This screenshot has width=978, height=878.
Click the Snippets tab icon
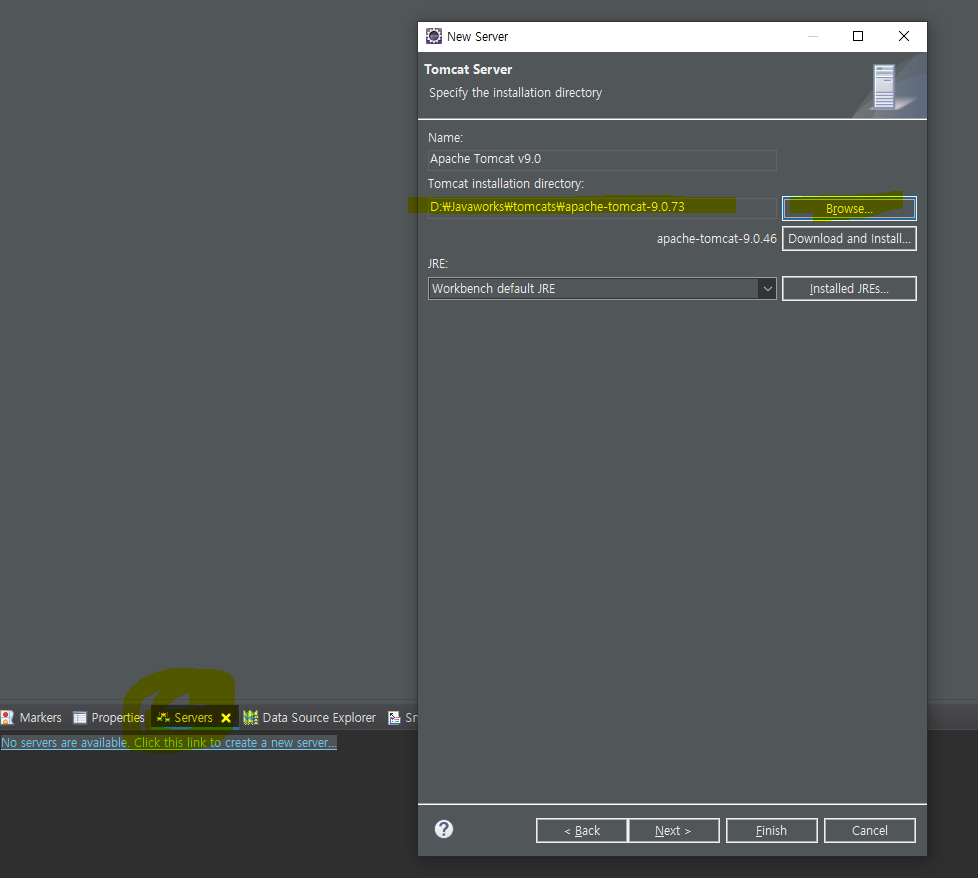click(394, 718)
